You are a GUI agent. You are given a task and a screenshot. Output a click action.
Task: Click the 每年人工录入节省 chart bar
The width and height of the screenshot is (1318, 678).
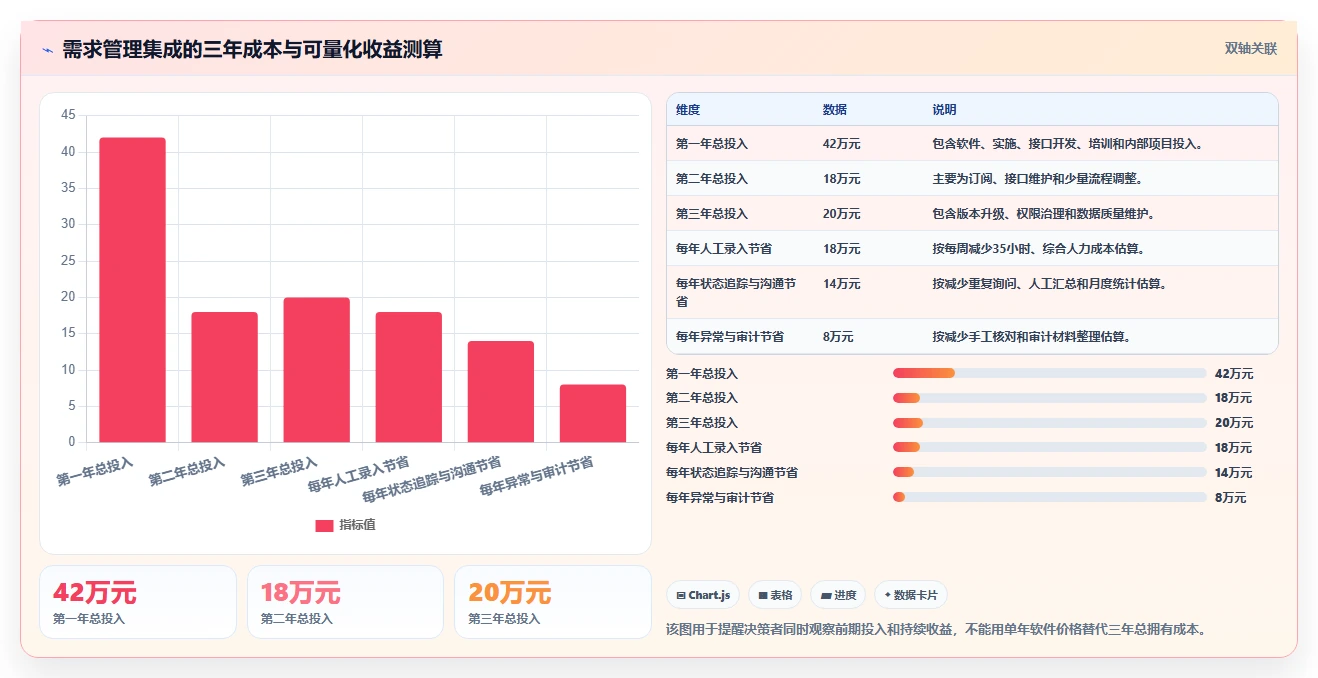pyautogui.click(x=408, y=377)
